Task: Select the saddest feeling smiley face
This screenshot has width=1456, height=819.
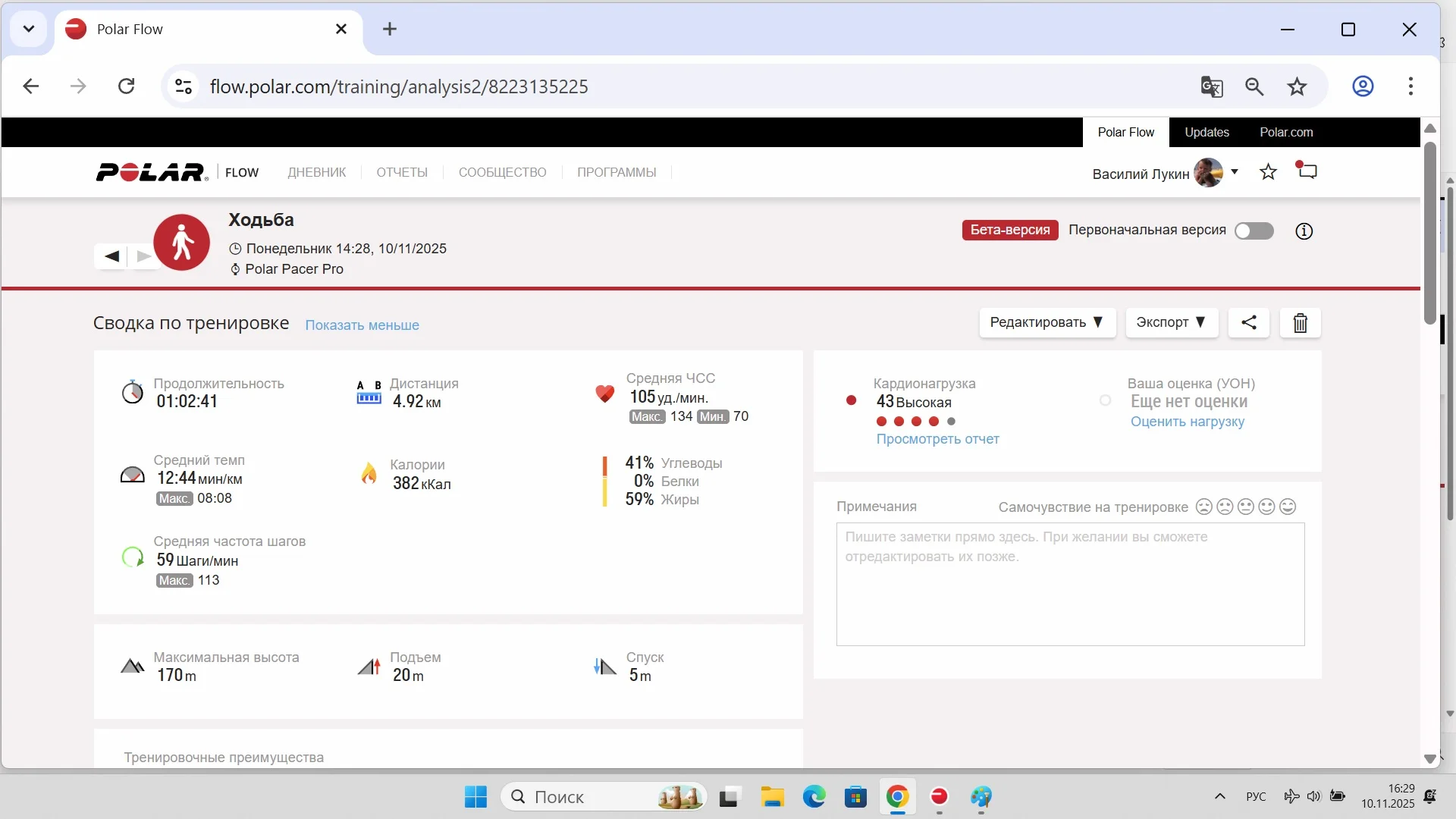Action: click(x=1203, y=507)
